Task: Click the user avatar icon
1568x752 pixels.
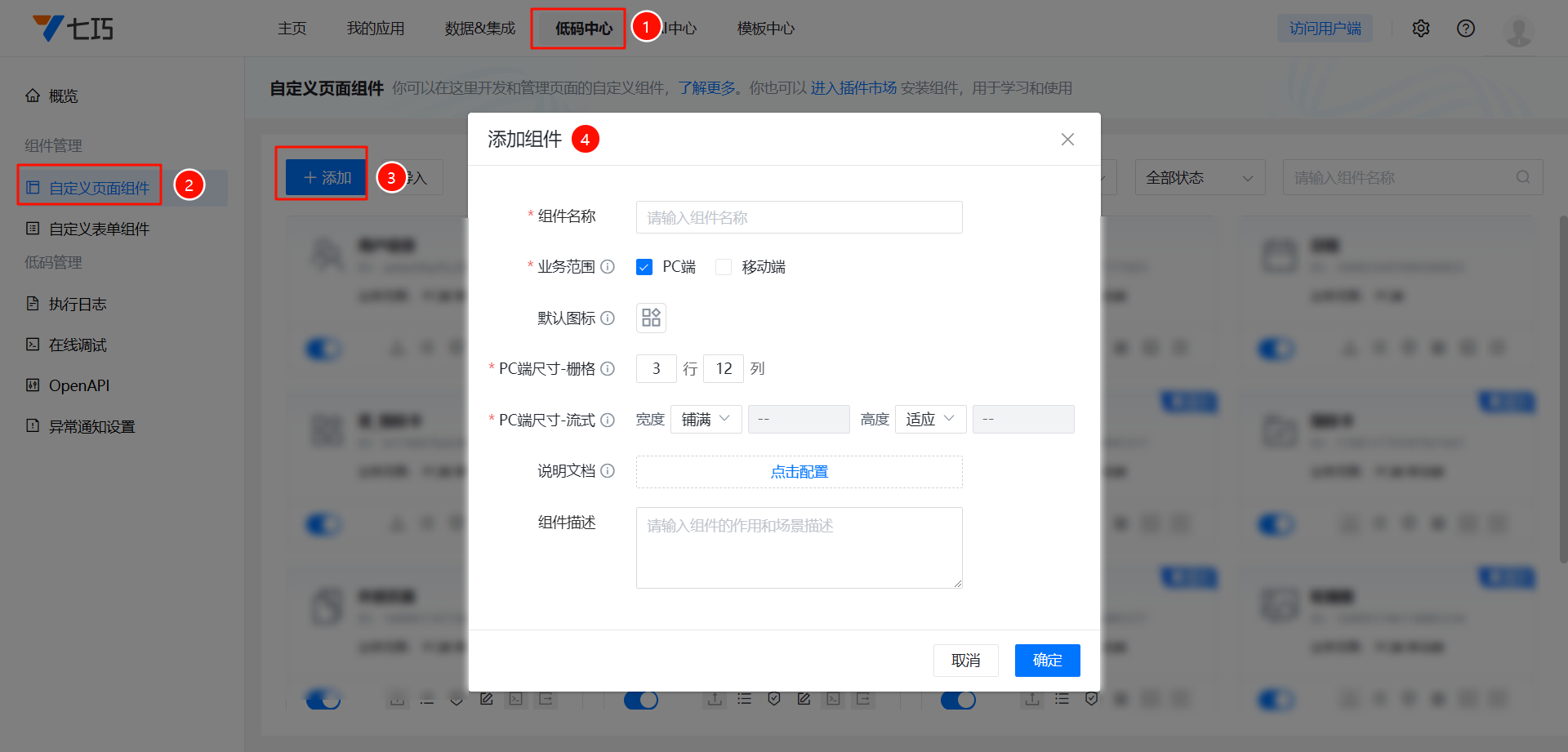Action: click(1518, 31)
